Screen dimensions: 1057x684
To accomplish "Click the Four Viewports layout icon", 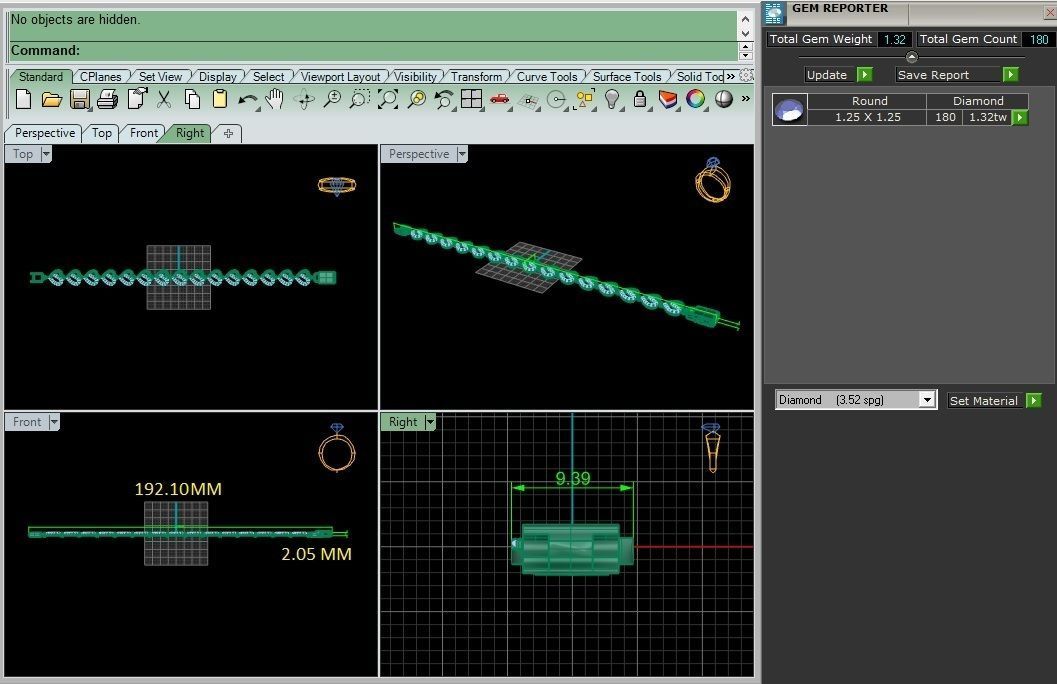I will tap(471, 99).
